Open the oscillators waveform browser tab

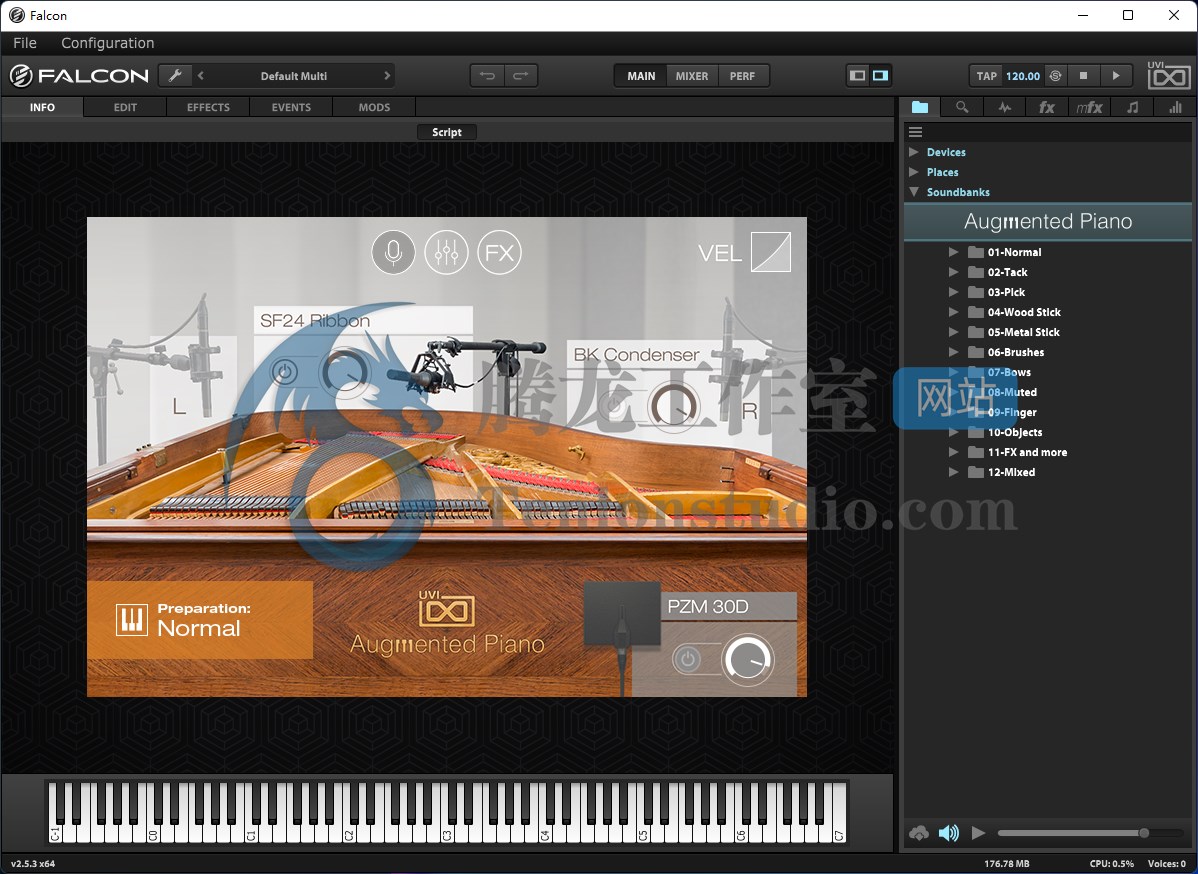pyautogui.click(x=1005, y=107)
